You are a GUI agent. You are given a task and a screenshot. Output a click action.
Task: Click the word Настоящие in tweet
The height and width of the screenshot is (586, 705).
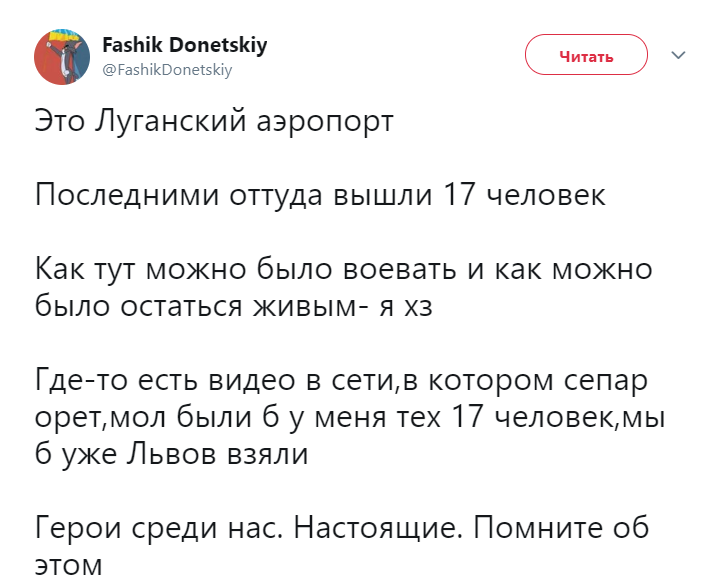378,528
